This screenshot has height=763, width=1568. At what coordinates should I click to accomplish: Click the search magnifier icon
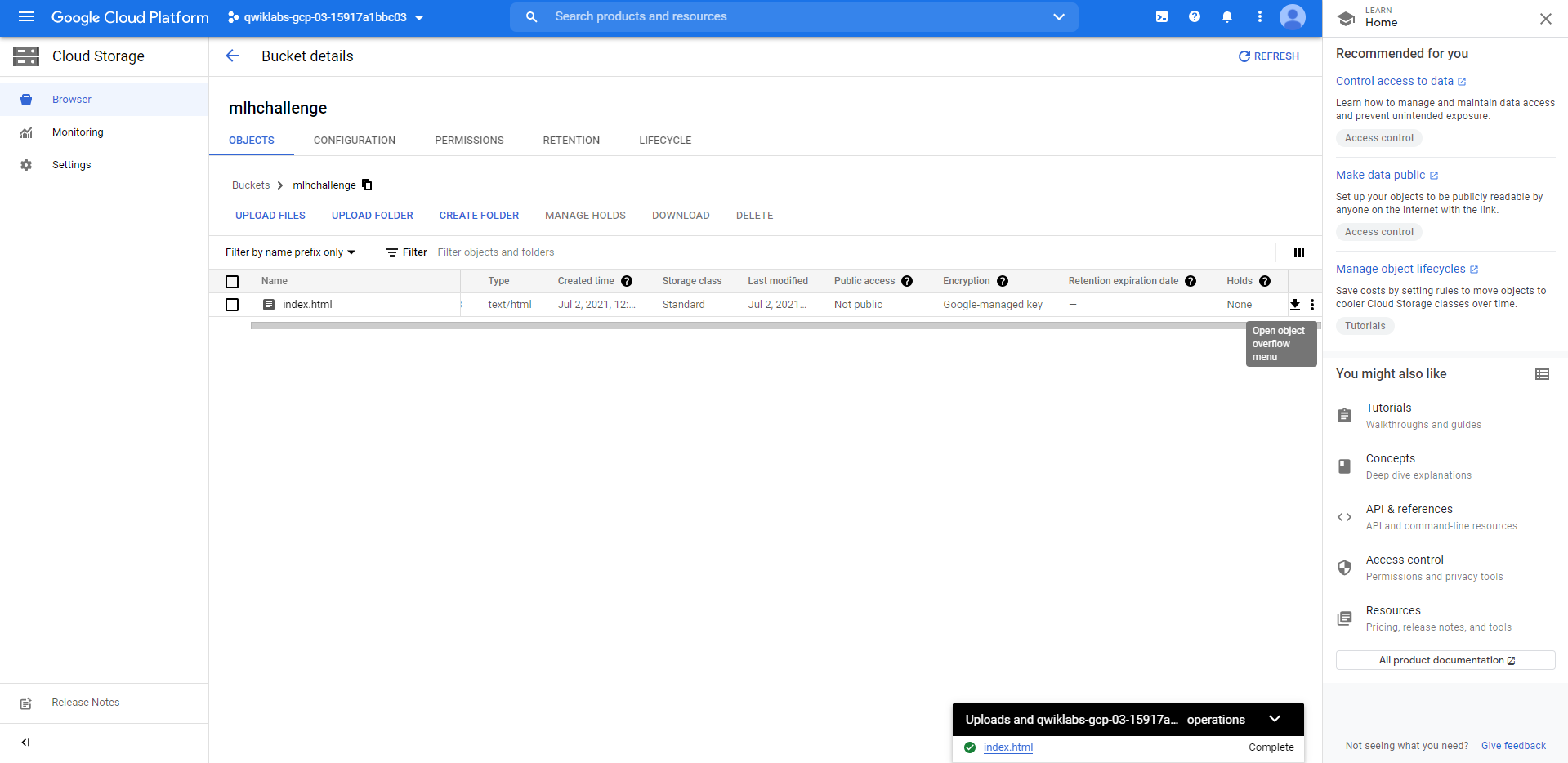point(532,16)
